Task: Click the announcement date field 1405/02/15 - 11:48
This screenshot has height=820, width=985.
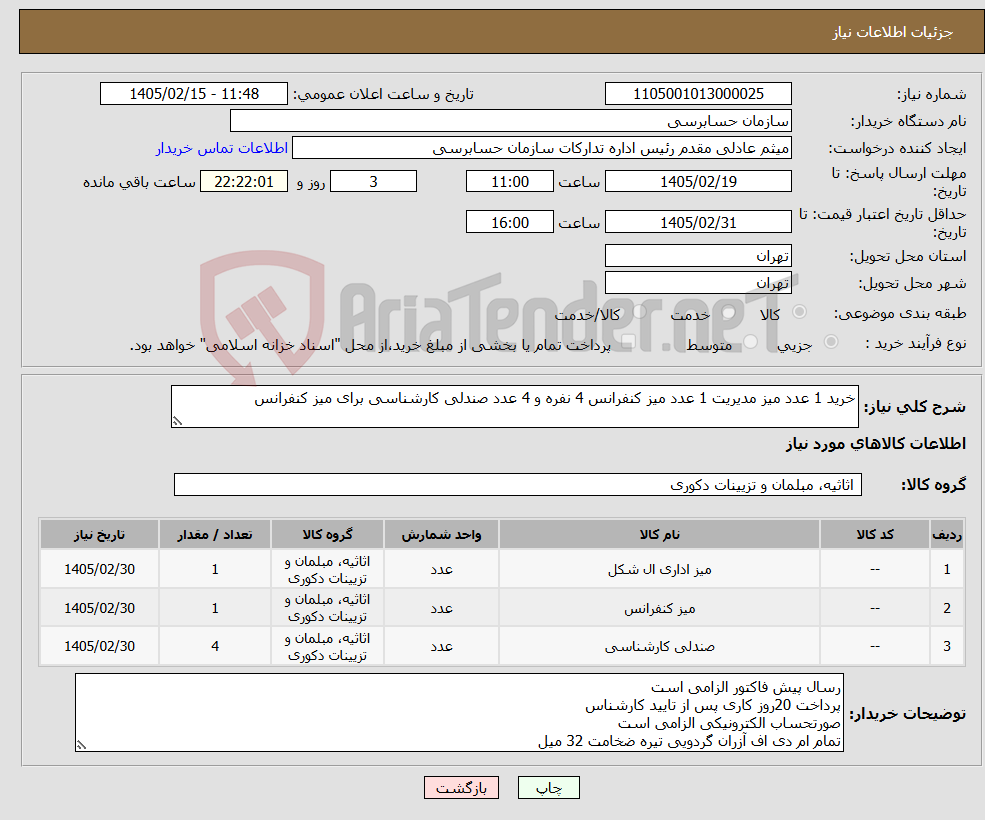Action: (x=193, y=94)
